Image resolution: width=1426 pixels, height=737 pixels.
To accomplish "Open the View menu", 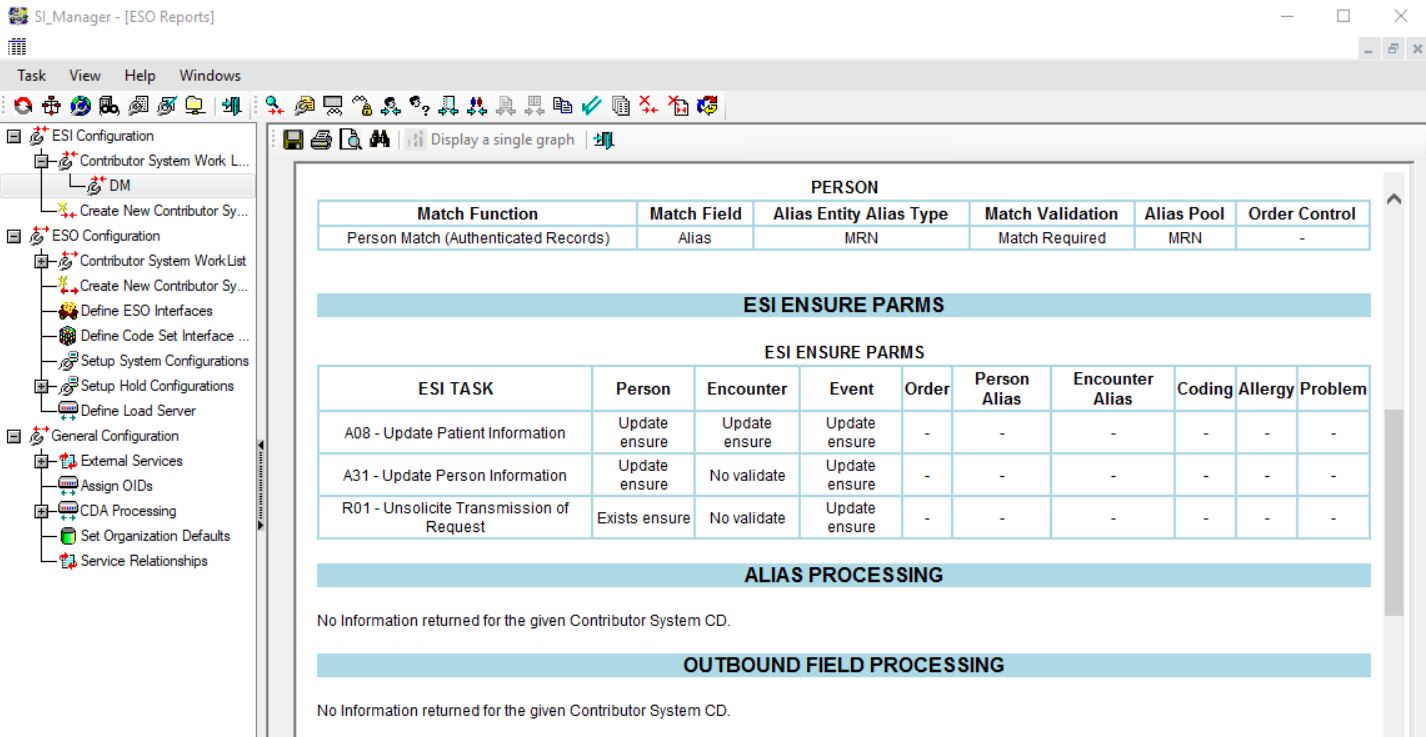I will pos(85,75).
